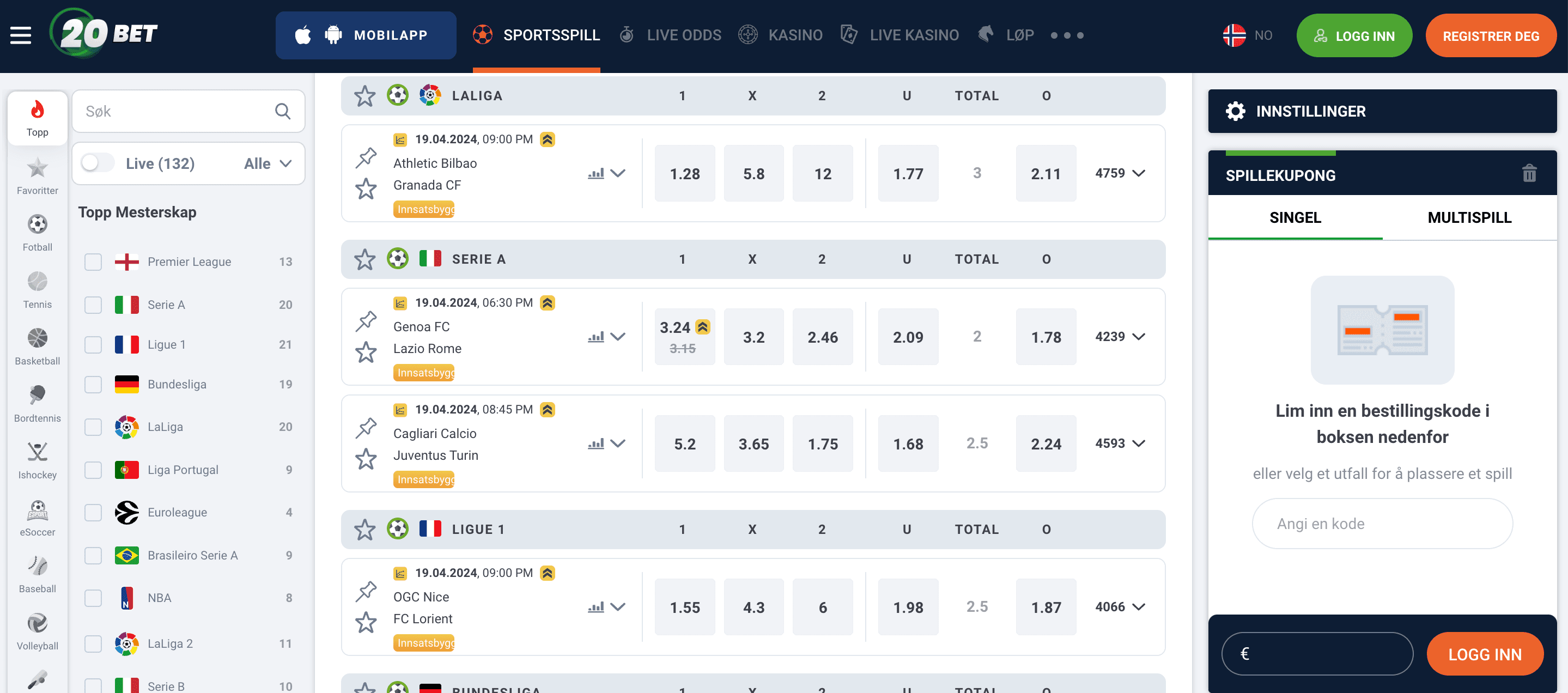
Task: Switch bet slip to Singel tab
Action: coord(1295,217)
